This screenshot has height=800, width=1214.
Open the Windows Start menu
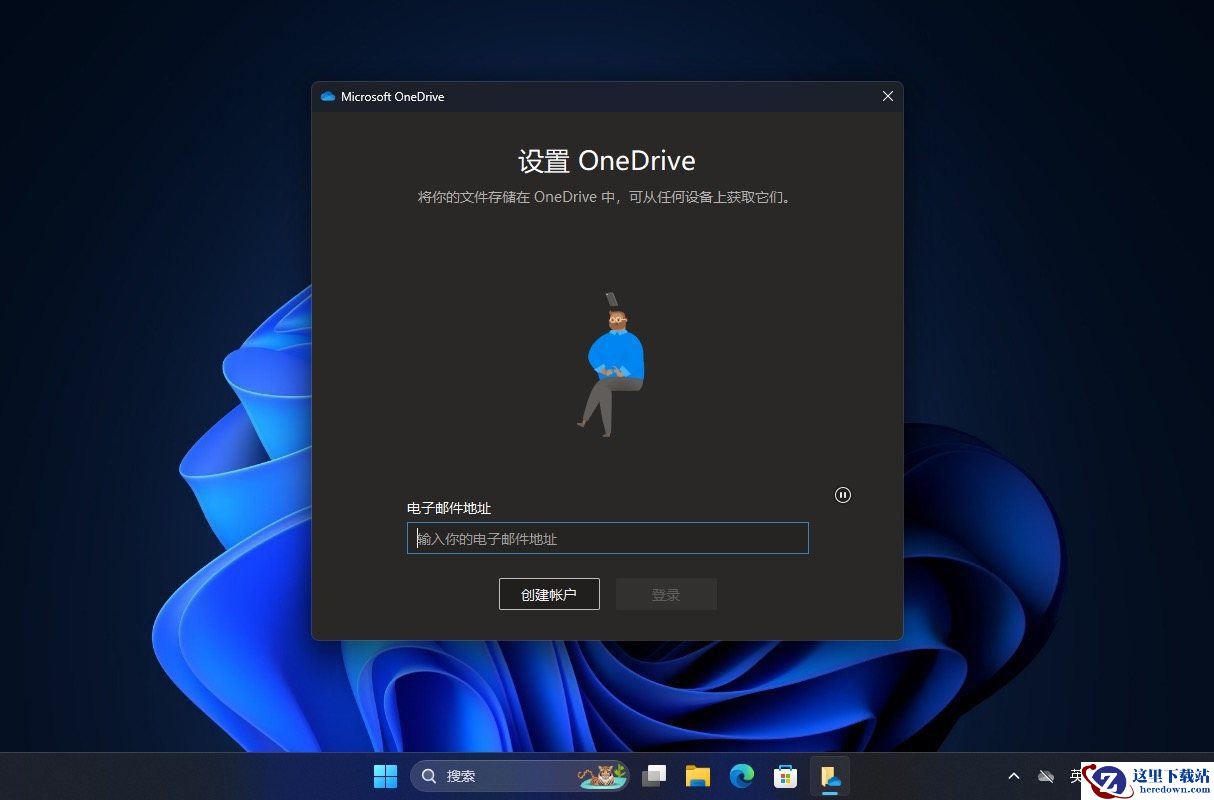pyautogui.click(x=385, y=776)
